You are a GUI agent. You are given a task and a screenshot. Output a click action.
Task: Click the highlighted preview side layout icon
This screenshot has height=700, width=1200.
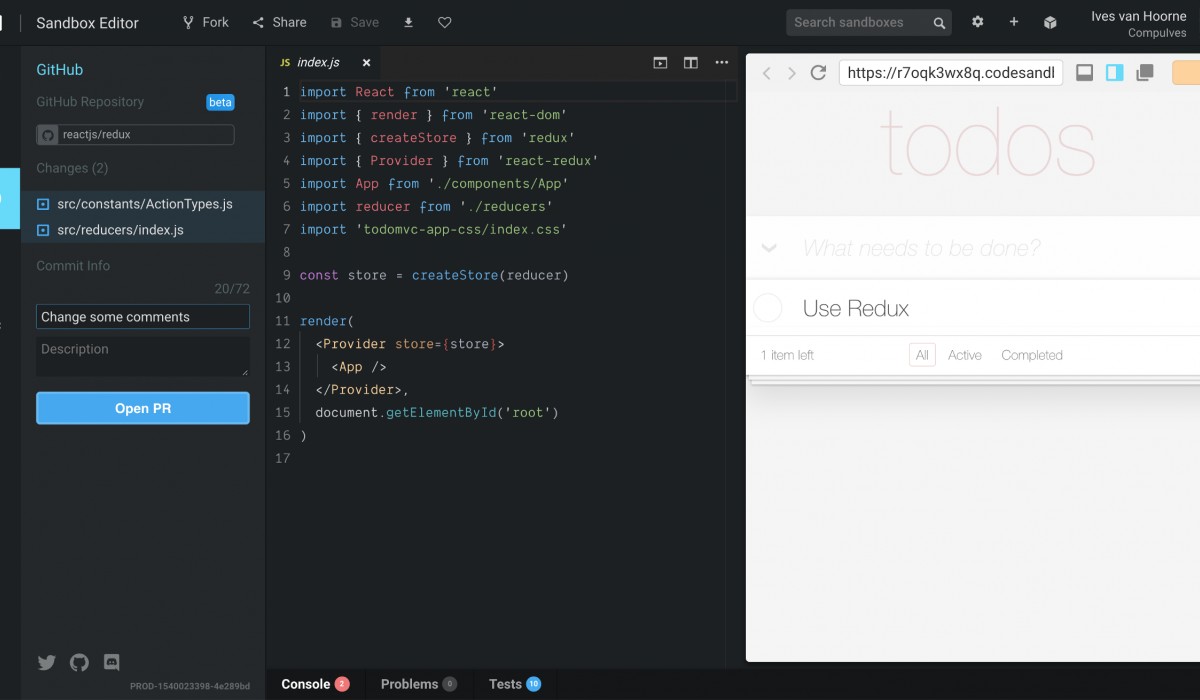[x=1115, y=73]
